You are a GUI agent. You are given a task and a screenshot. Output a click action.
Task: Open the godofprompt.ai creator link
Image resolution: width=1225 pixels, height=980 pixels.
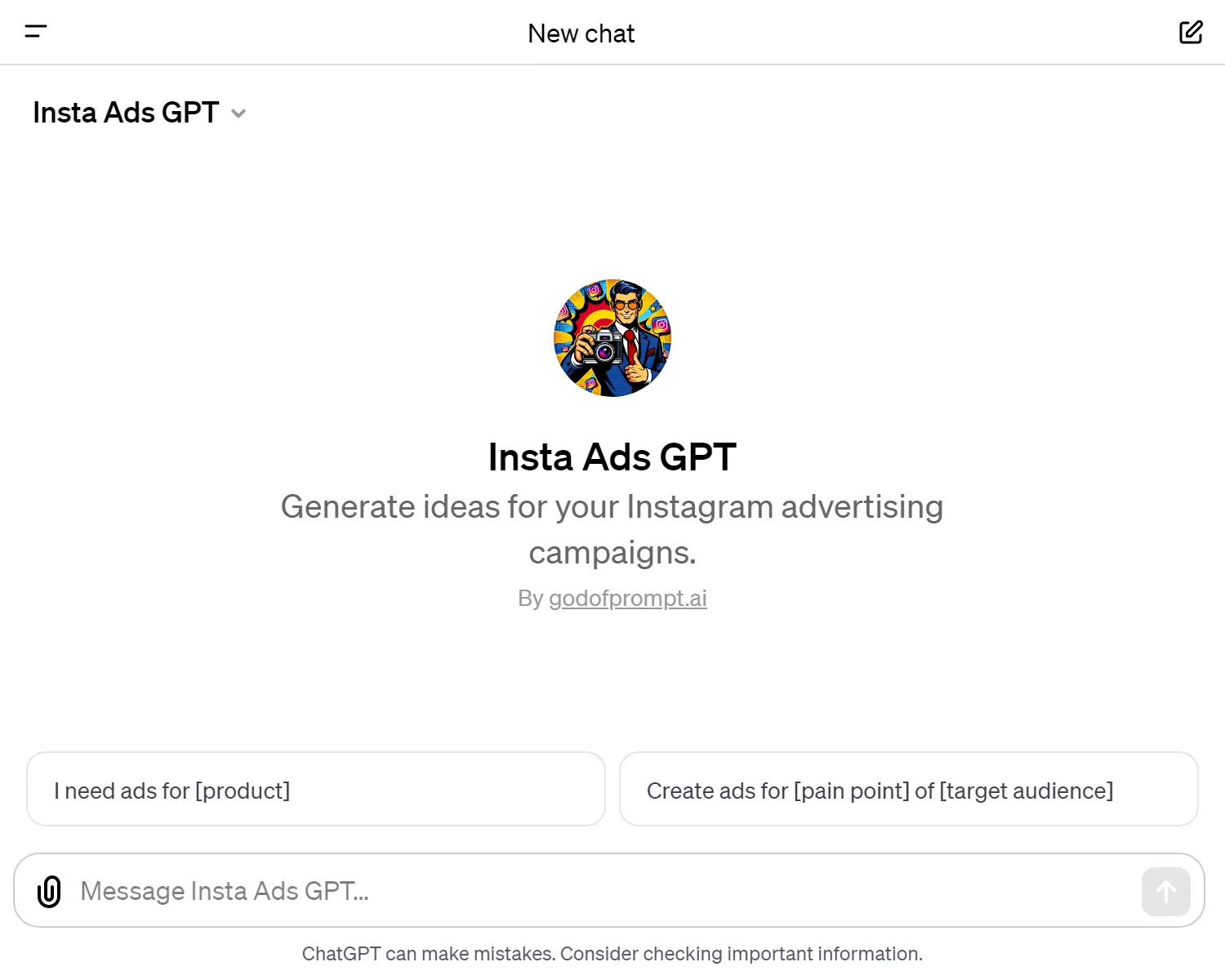[x=627, y=598]
